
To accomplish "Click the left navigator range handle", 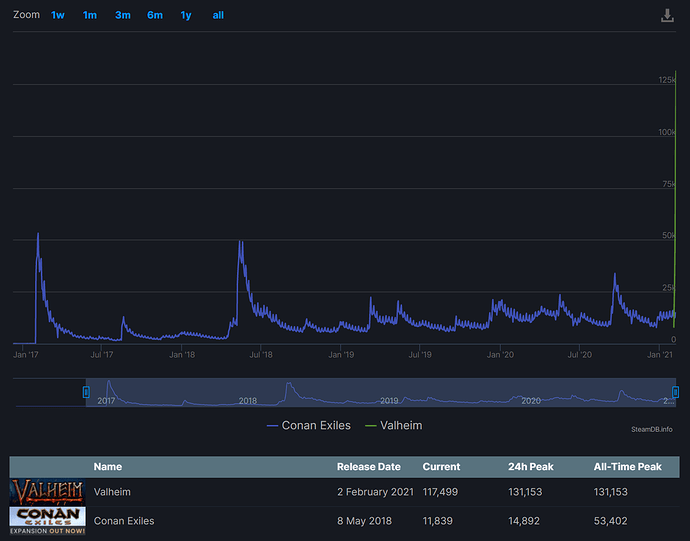I will [x=86, y=392].
